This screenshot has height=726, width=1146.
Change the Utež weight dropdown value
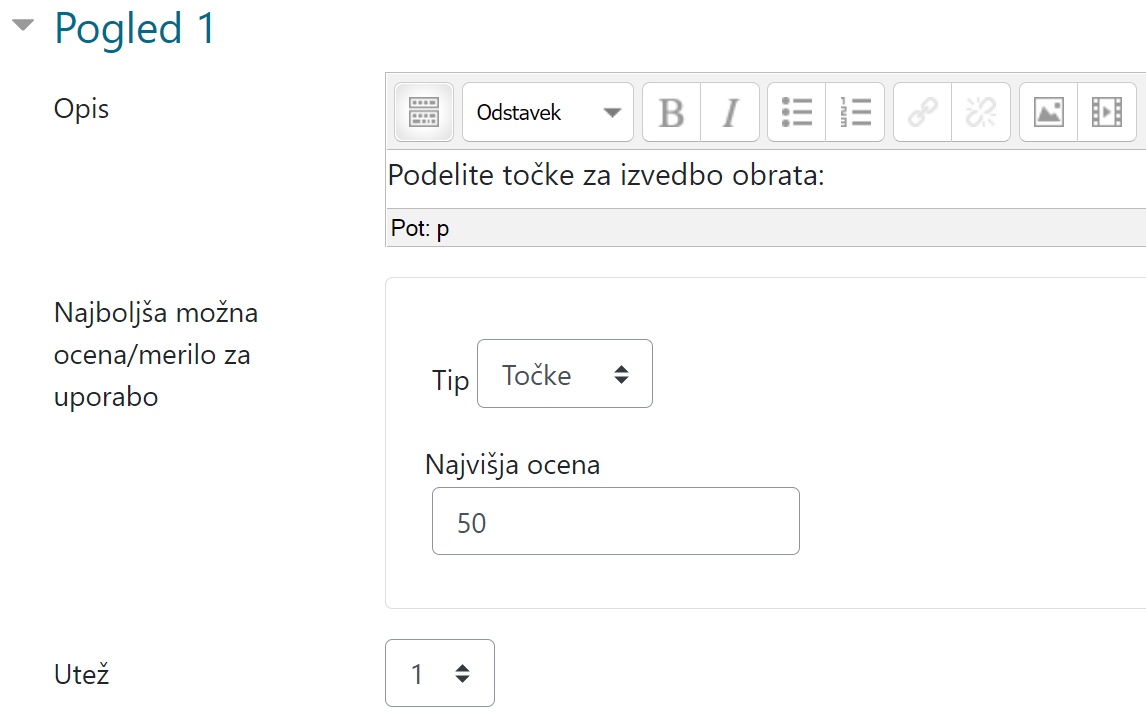point(440,673)
